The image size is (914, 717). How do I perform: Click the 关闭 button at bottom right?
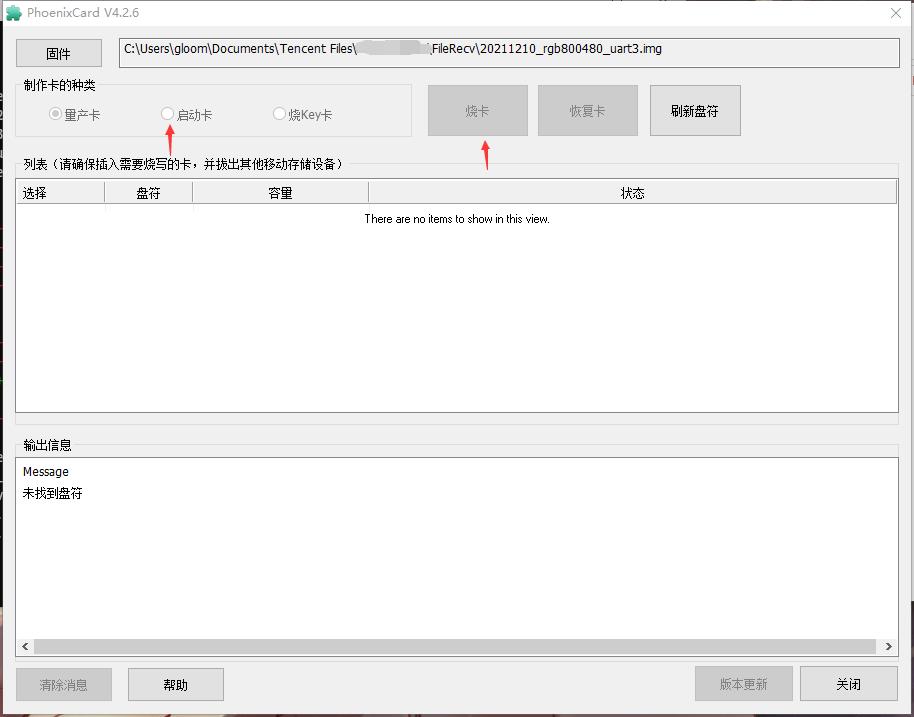(x=848, y=684)
